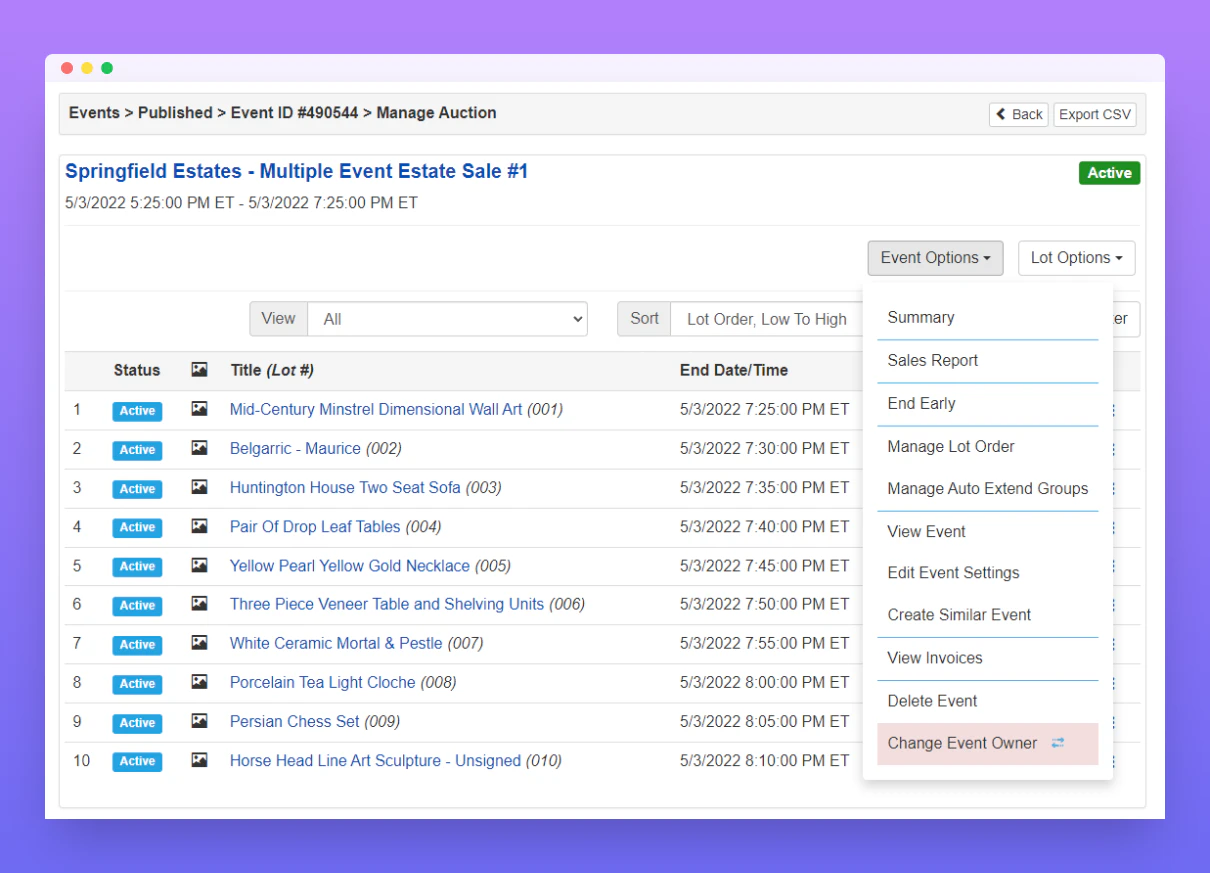Open the View filter dropdown showing All
Image resolution: width=1210 pixels, height=873 pixels.
(x=447, y=318)
